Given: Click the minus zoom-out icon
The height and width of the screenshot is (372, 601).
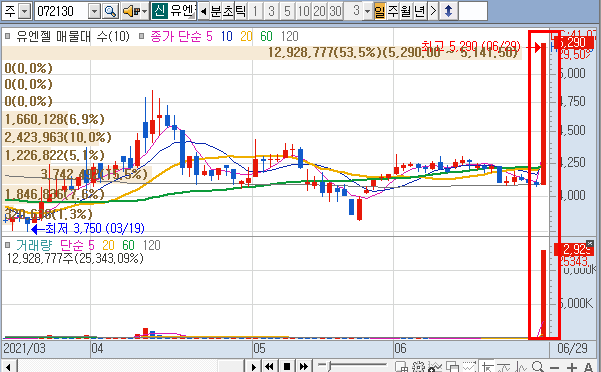Looking at the screenshot, I should tap(554, 368).
